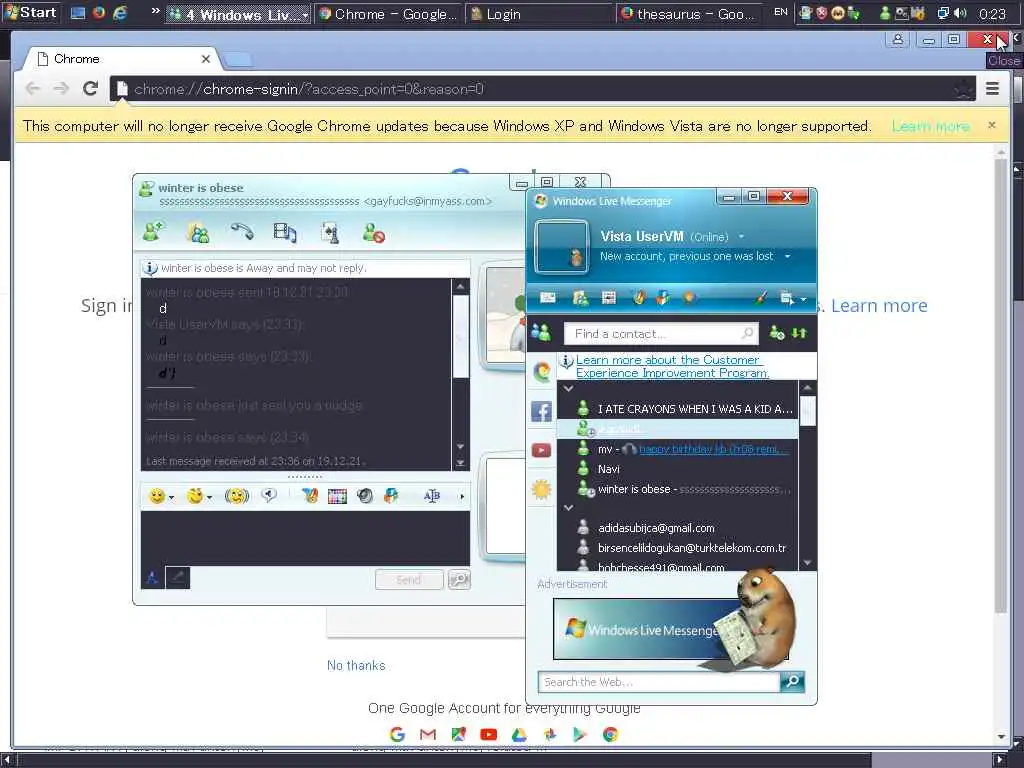The image size is (1024, 768).
Task: Click Learn more link on sign-in page
Action: click(x=879, y=306)
